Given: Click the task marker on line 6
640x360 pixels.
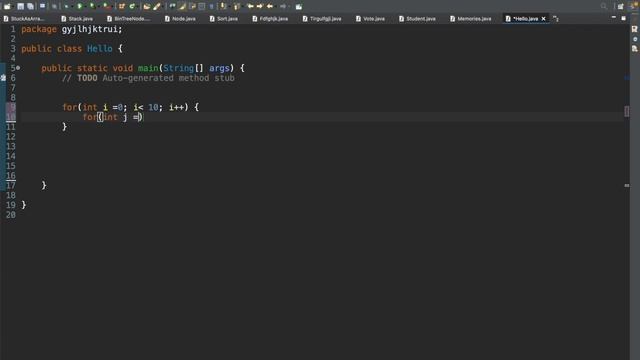Looking at the screenshot, I should pos(3,78).
